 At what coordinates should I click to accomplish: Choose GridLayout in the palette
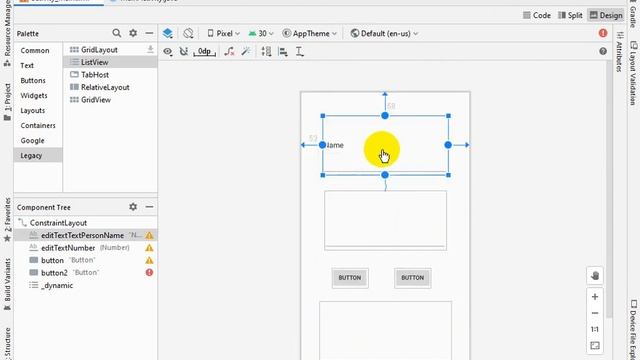coord(99,50)
